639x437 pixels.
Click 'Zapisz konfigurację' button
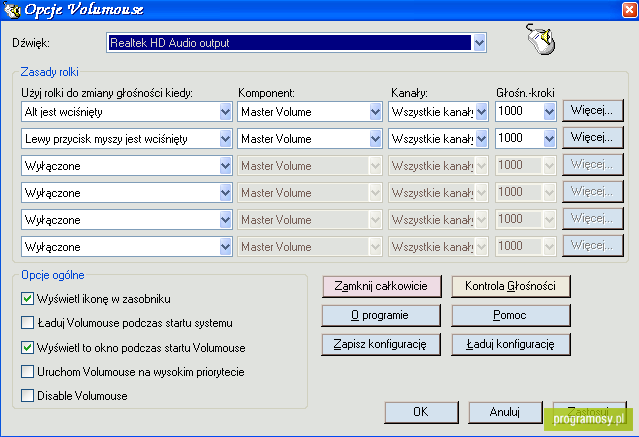[381, 344]
